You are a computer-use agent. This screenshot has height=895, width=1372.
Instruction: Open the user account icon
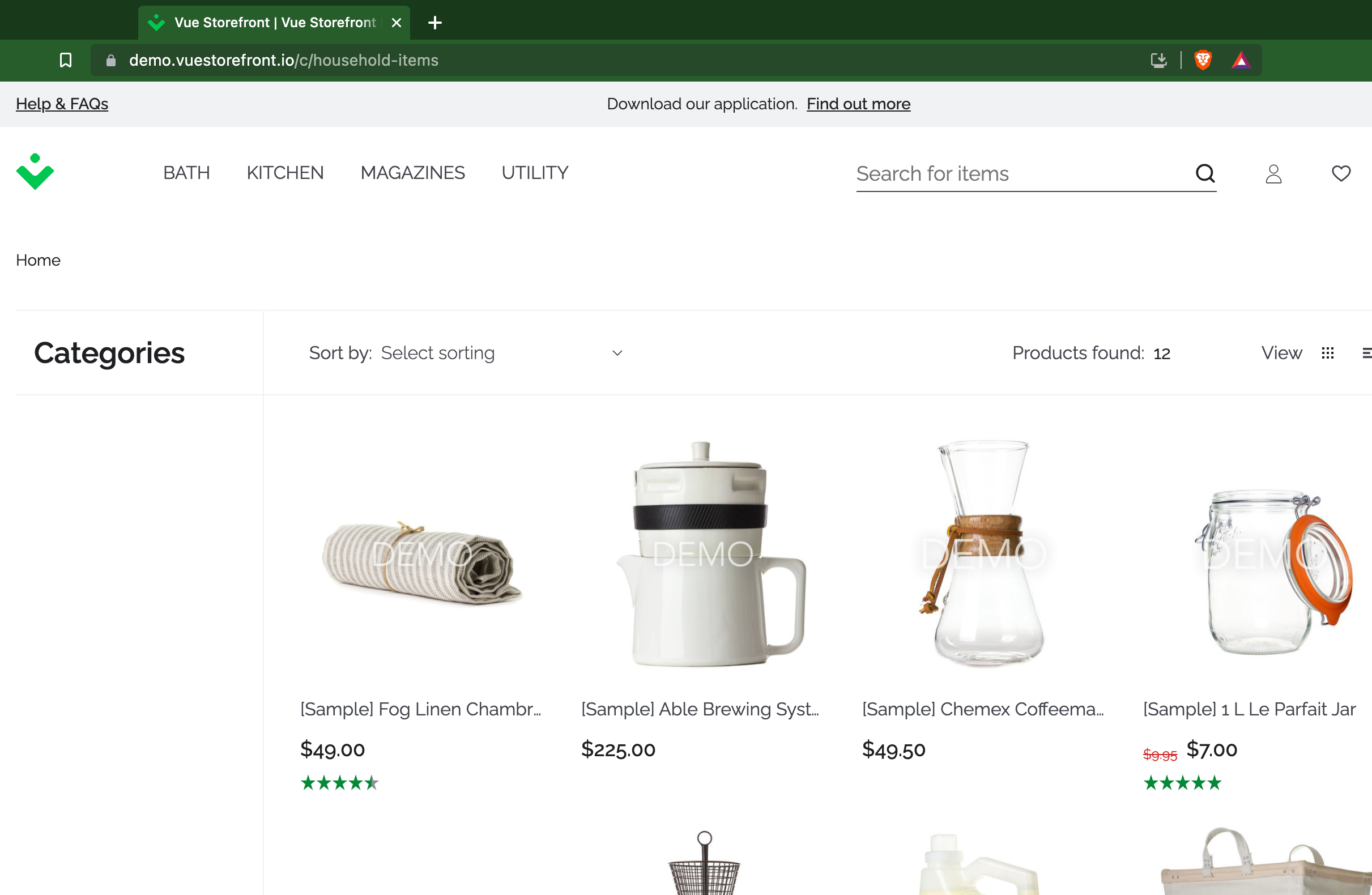1273,173
